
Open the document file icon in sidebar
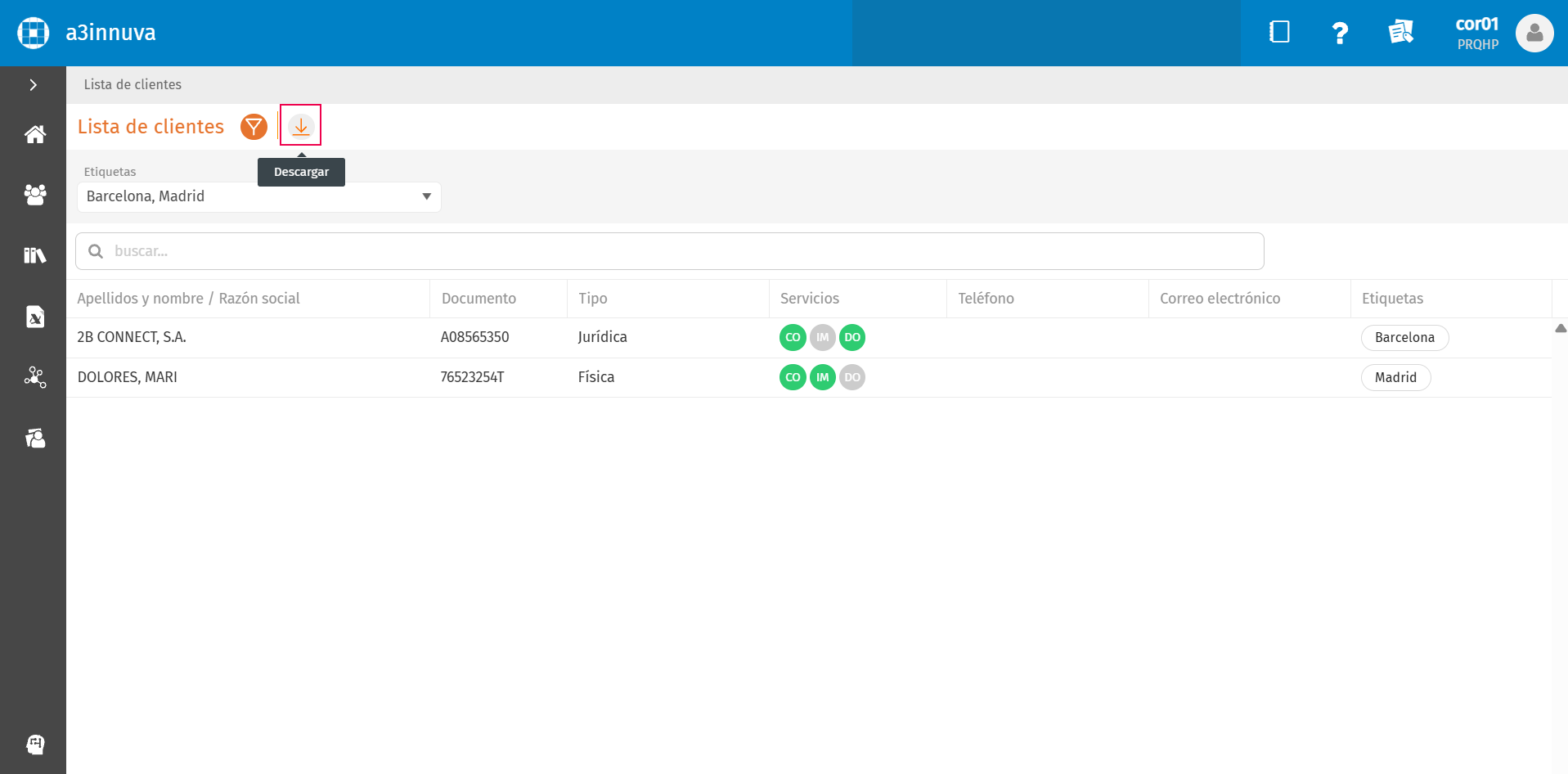[34, 317]
